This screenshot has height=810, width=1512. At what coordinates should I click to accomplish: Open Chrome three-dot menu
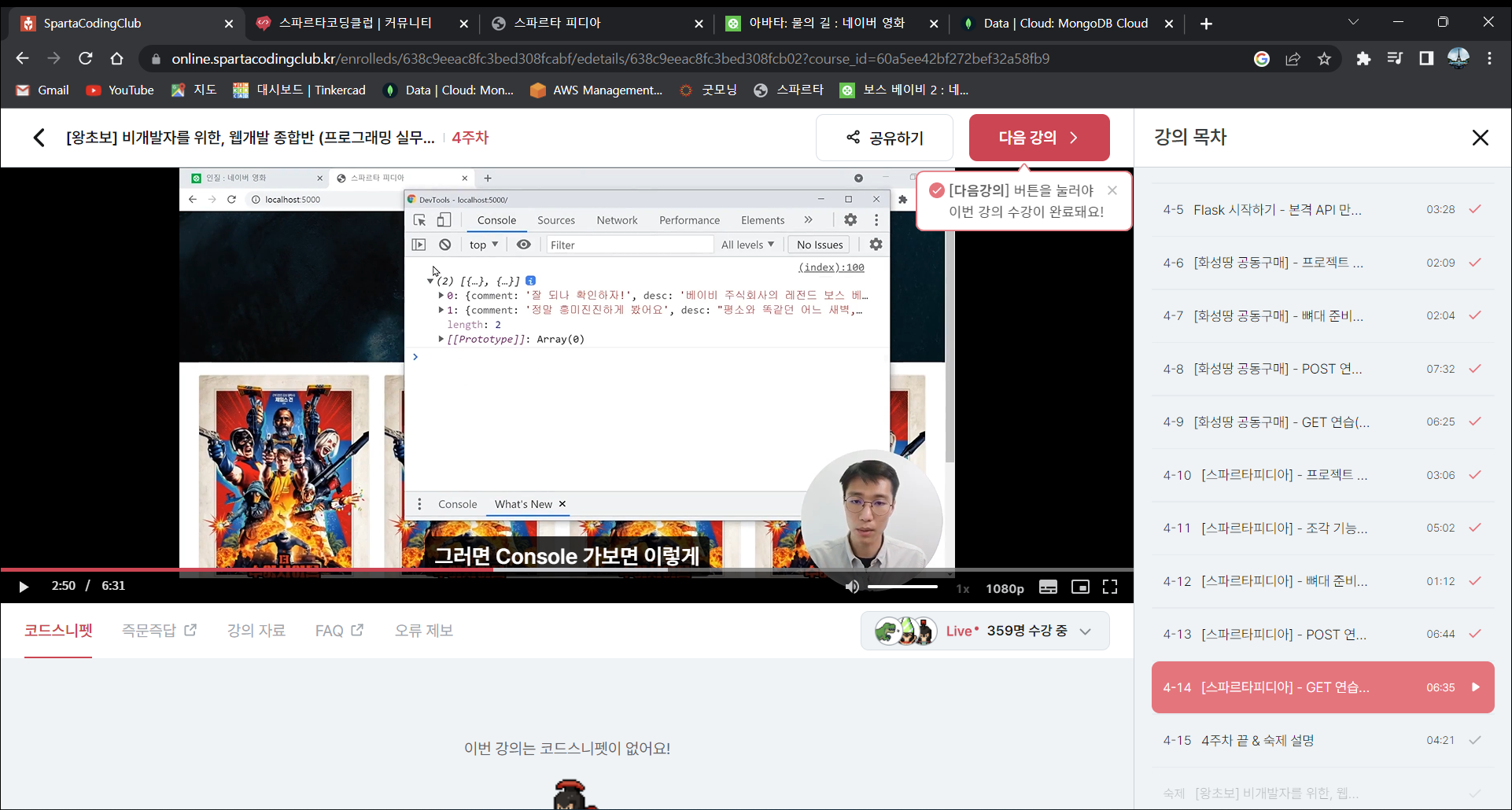coord(1489,59)
